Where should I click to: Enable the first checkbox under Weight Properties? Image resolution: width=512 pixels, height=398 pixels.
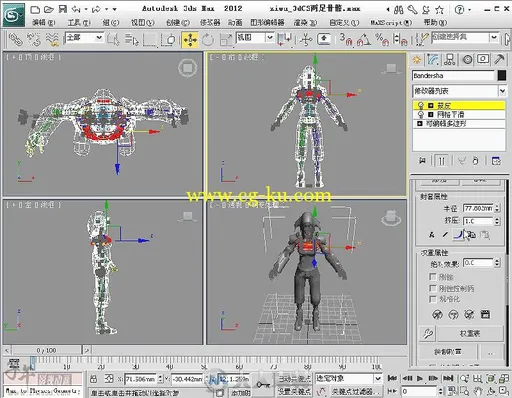point(433,277)
